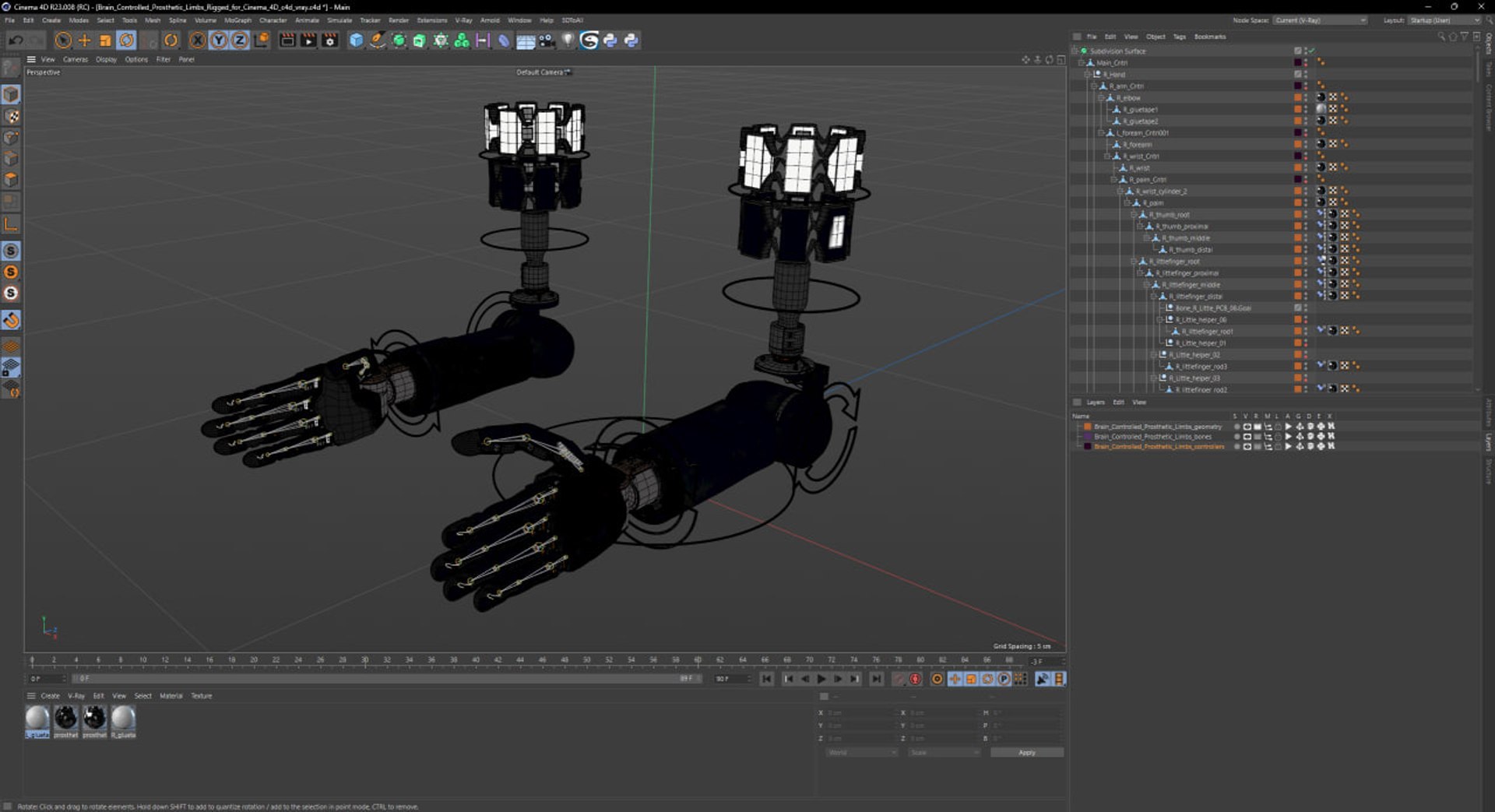Open the deformer (Bend) objects icon
The image size is (1495, 812).
(x=504, y=40)
